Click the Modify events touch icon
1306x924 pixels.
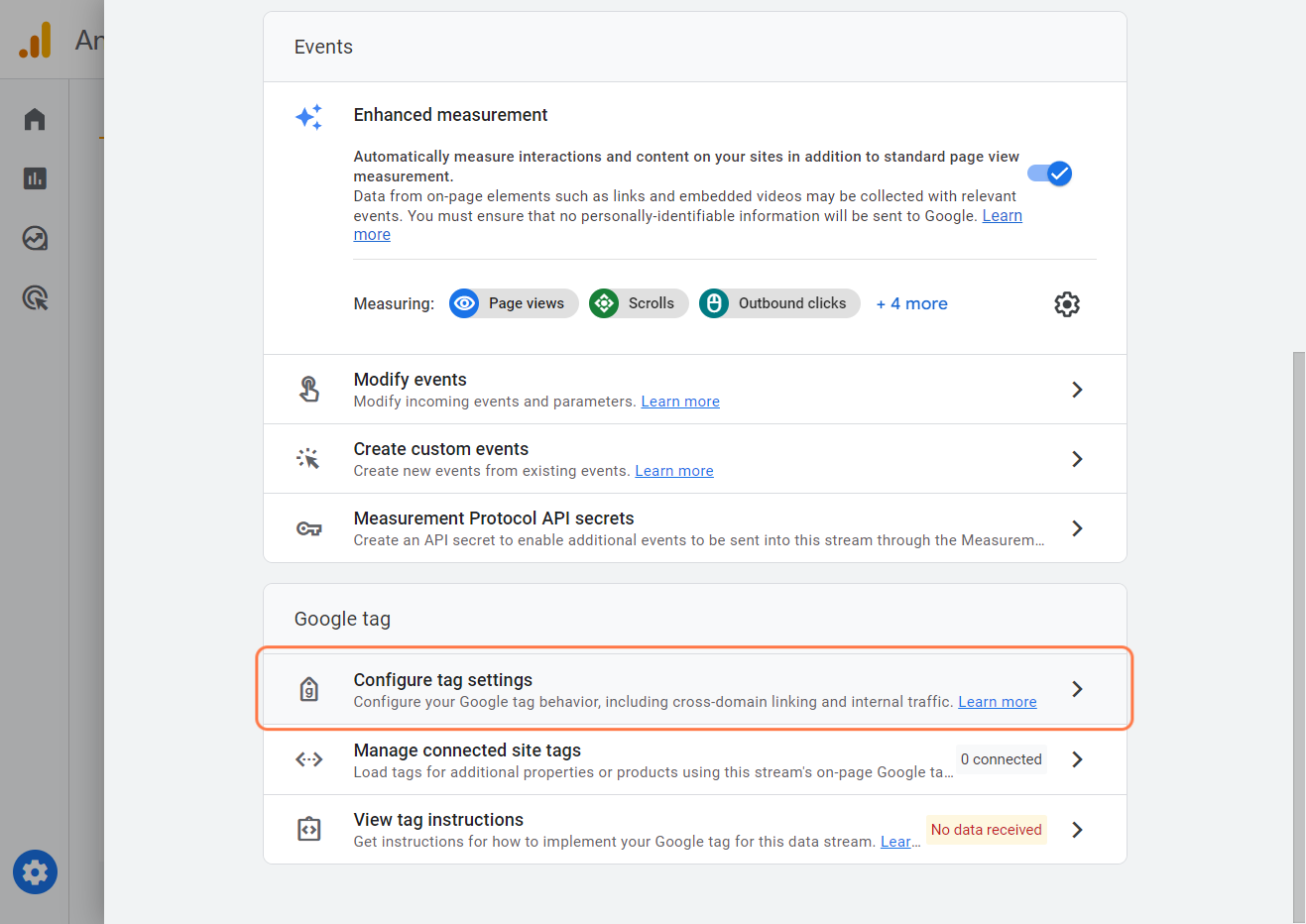coord(309,390)
